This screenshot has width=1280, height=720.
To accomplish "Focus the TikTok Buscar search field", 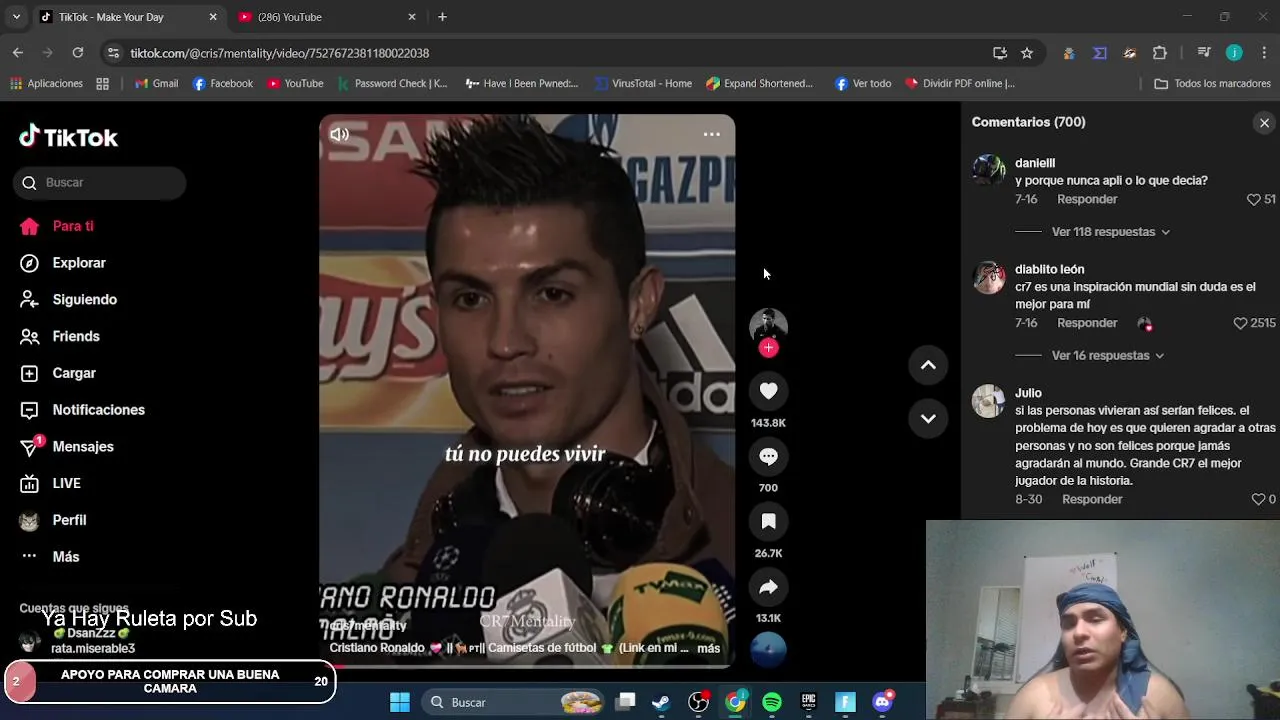I will (100, 183).
